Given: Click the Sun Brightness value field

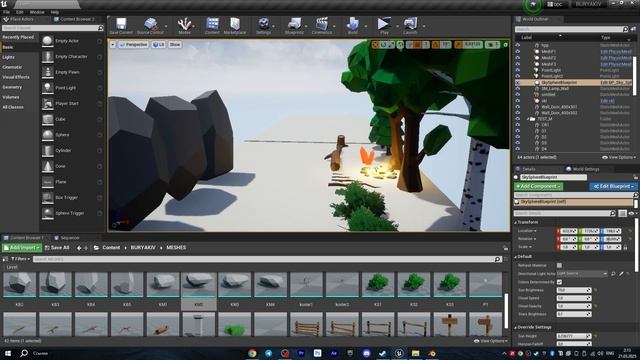Looking at the screenshot, I should click(x=574, y=290).
